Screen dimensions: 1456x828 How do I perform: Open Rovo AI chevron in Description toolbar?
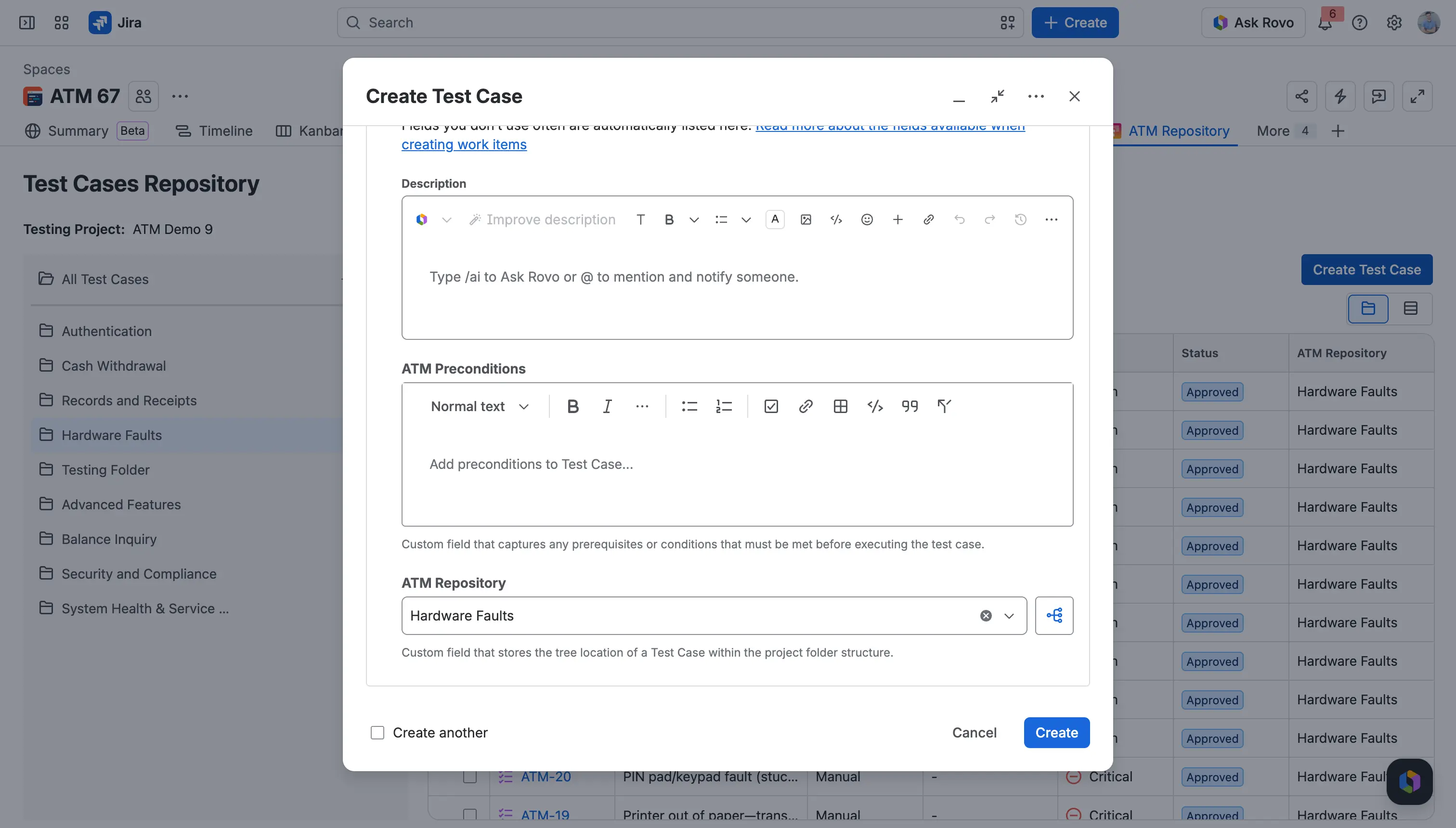pyautogui.click(x=446, y=220)
